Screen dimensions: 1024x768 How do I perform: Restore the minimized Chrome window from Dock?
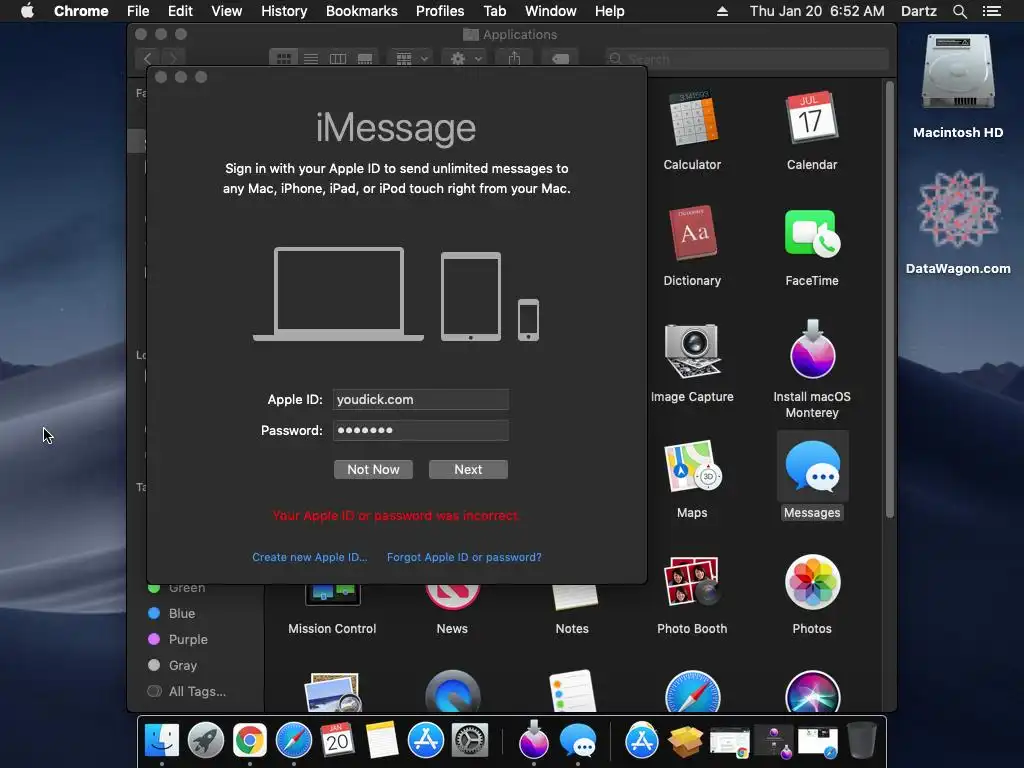tap(729, 742)
